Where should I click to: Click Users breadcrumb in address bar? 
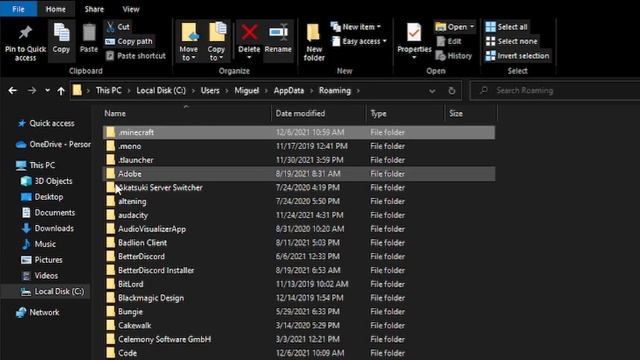click(x=210, y=91)
